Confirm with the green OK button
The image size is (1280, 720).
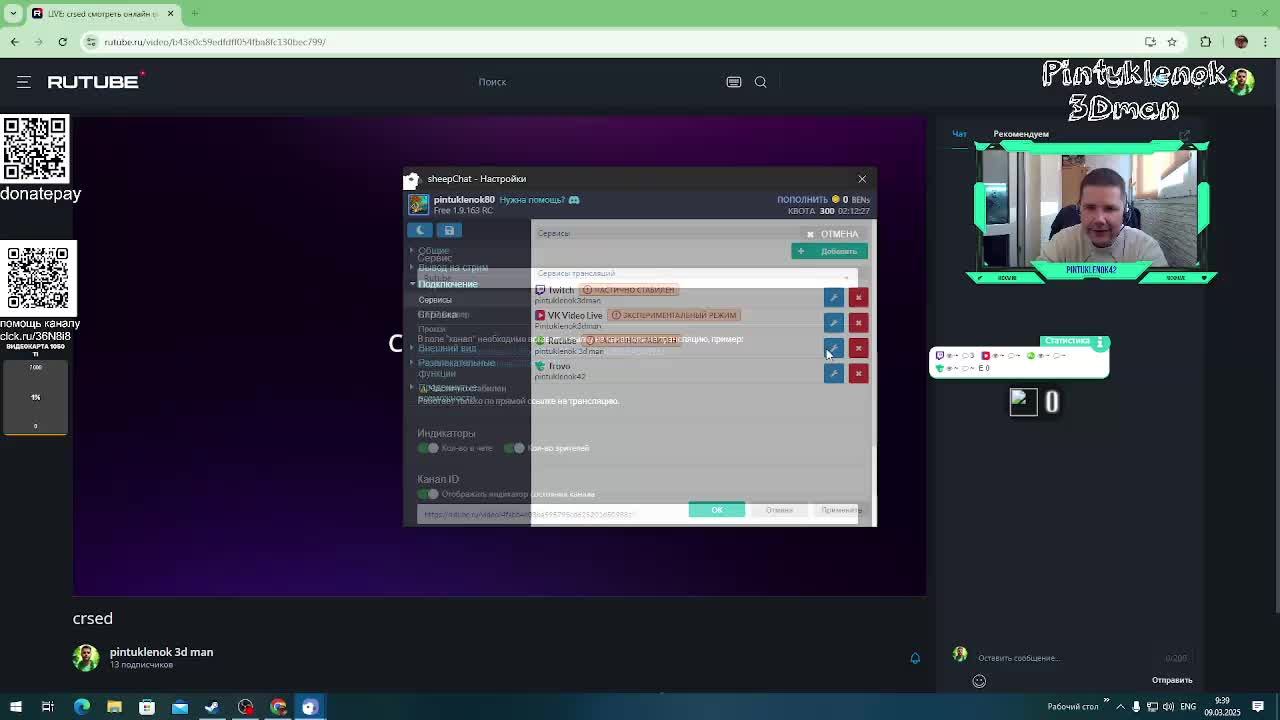click(x=717, y=510)
